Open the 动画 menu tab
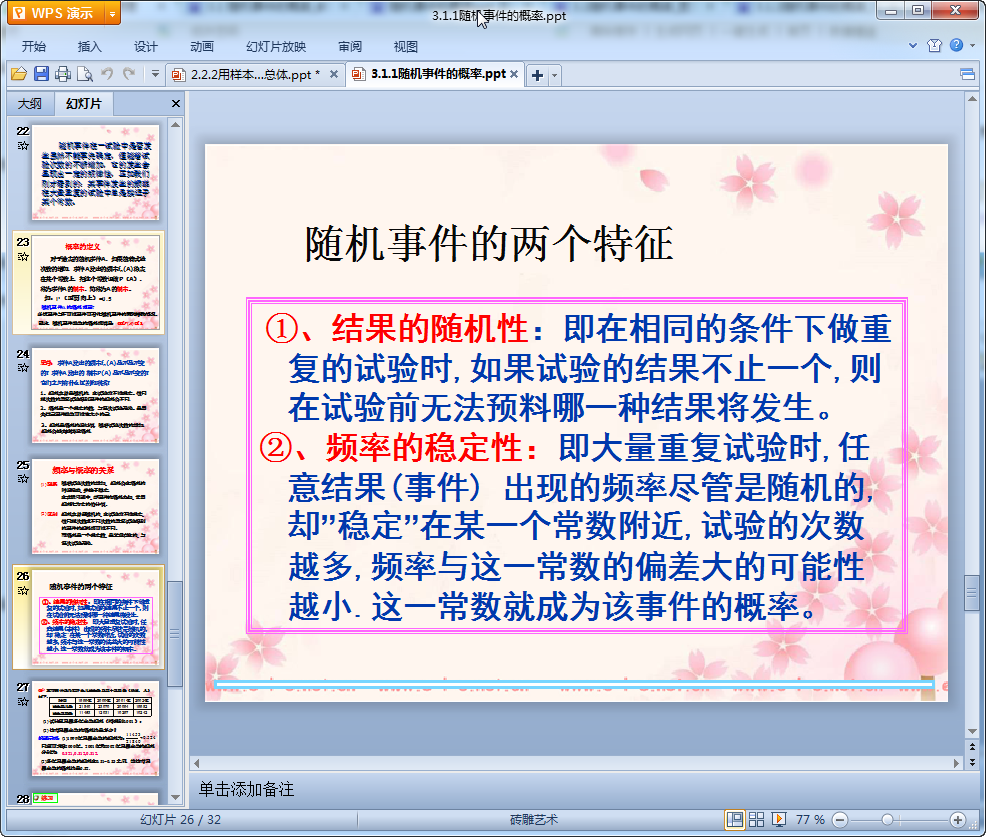Viewport: 986px width, 837px height. point(202,47)
